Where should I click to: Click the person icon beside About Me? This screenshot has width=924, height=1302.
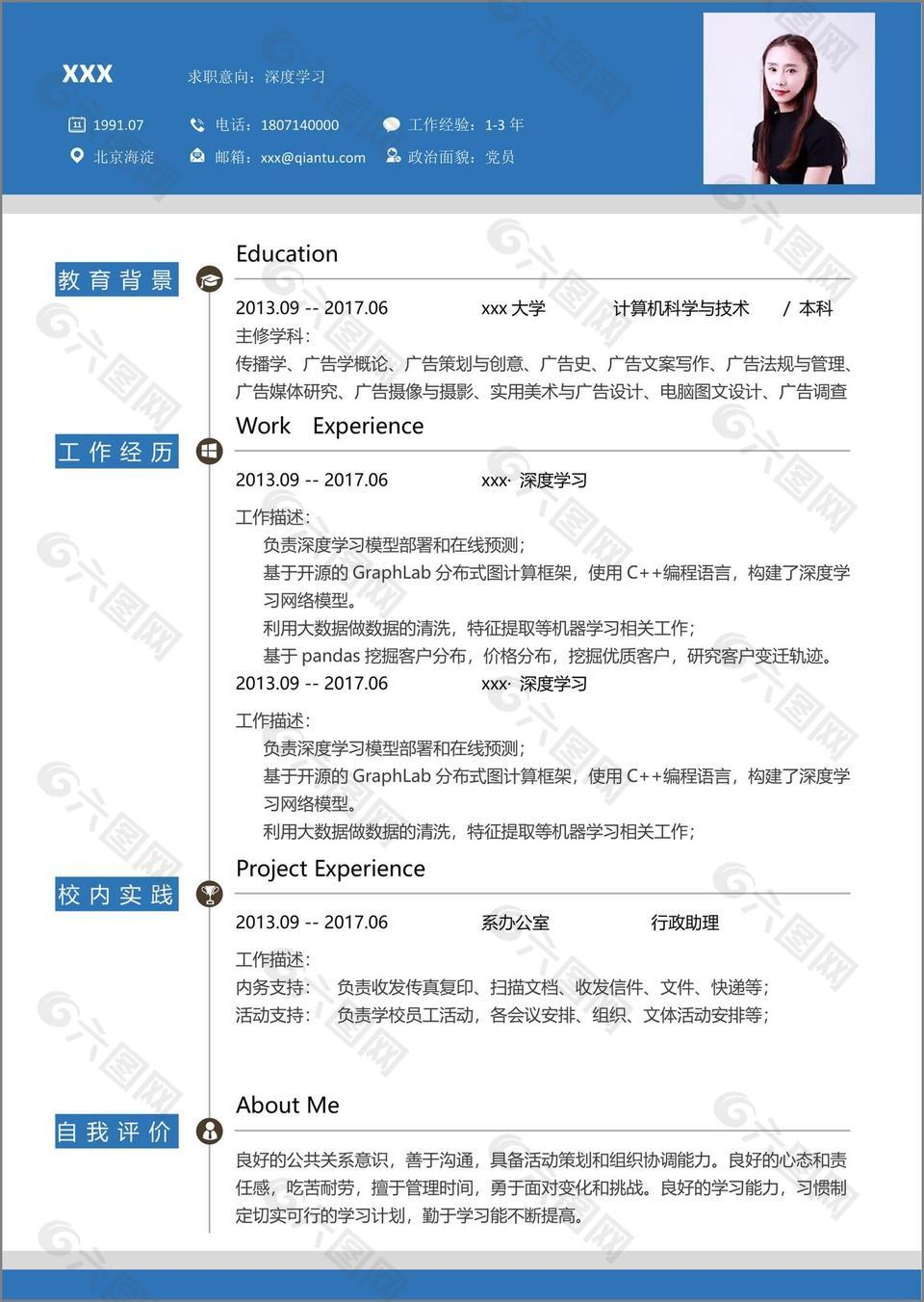click(x=210, y=1133)
